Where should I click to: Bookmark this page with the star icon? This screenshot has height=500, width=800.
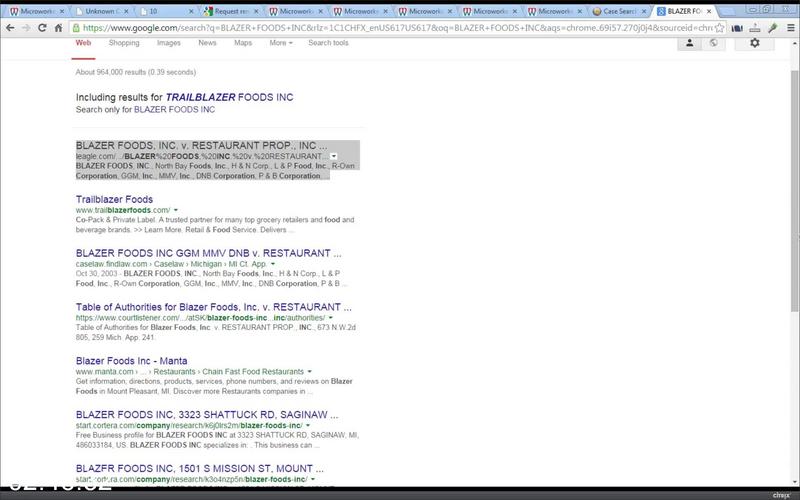point(719,28)
